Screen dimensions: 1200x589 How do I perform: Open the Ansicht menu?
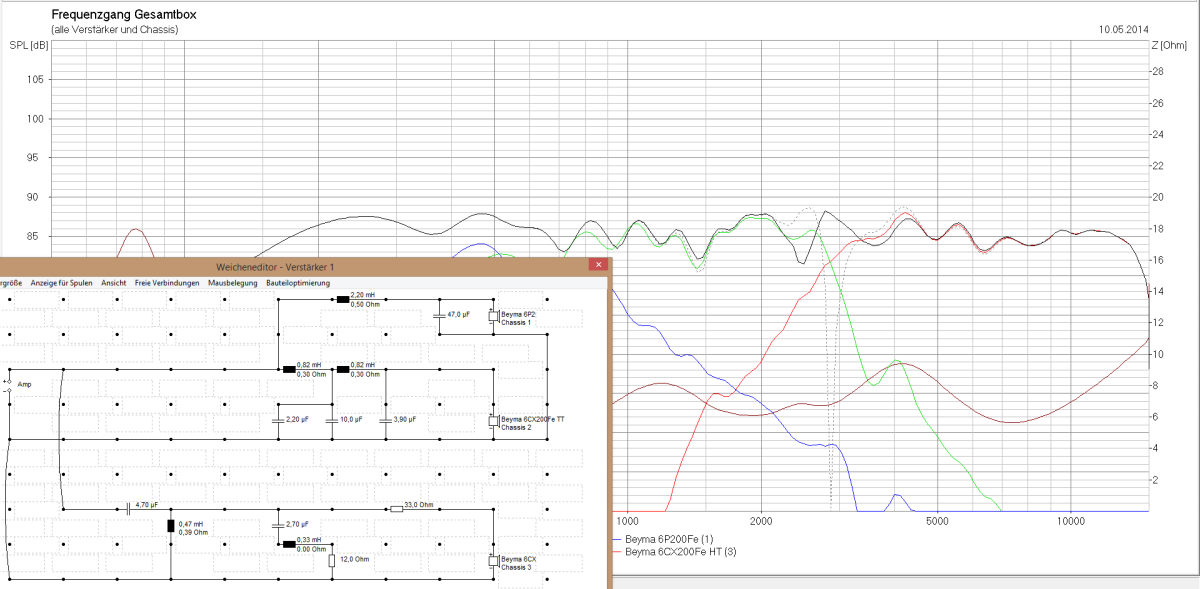coord(114,283)
